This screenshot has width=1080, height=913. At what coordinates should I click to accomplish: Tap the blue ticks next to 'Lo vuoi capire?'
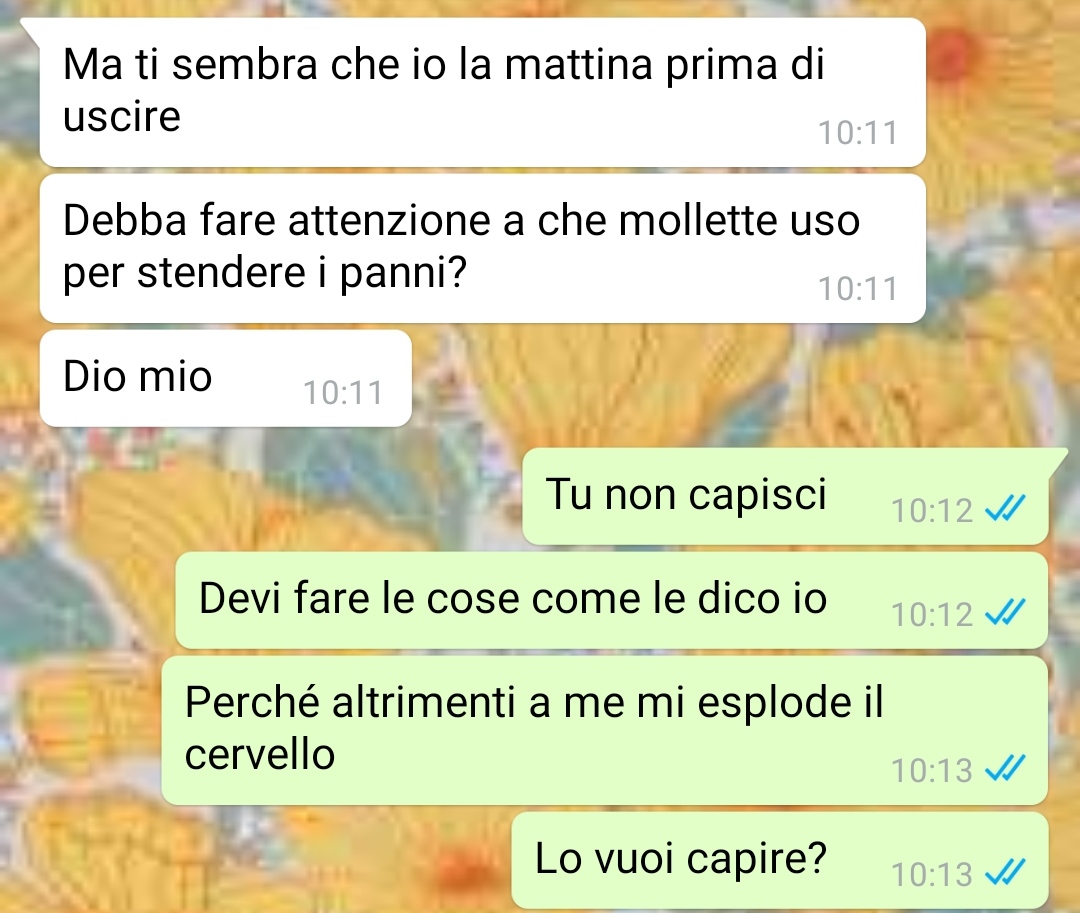(1006, 872)
